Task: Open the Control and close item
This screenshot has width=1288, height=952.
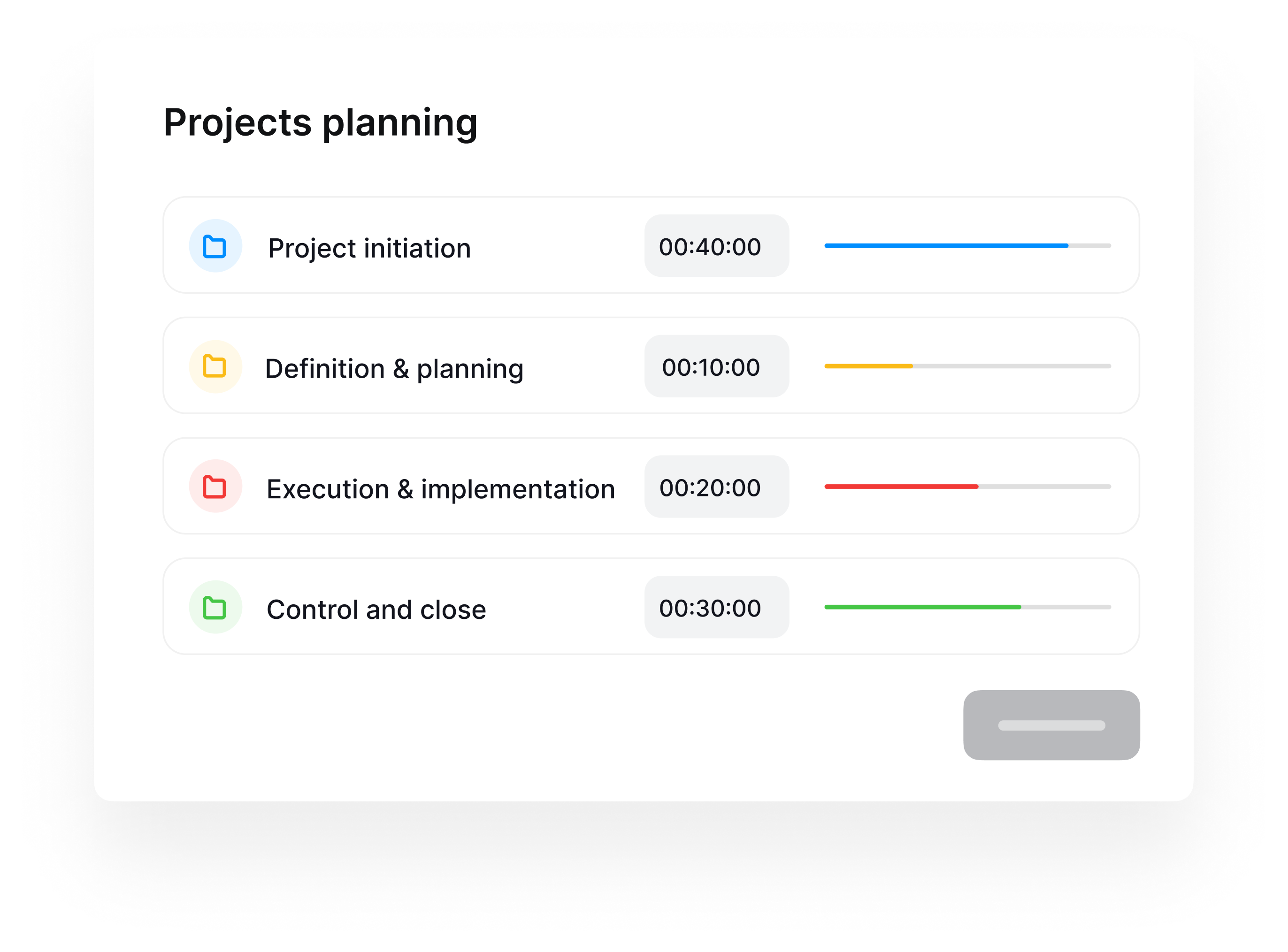Action: tap(376, 609)
